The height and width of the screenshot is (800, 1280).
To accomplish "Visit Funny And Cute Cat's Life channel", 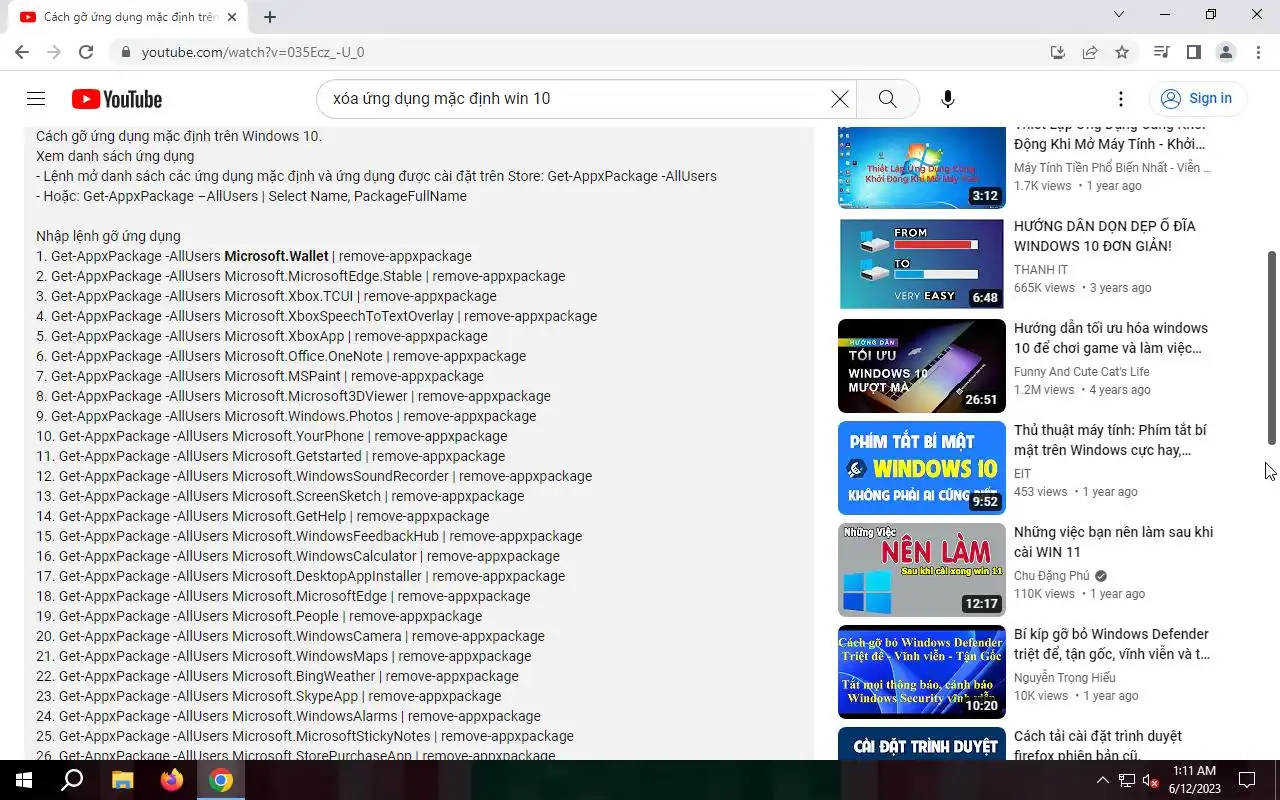I will 1083,371.
